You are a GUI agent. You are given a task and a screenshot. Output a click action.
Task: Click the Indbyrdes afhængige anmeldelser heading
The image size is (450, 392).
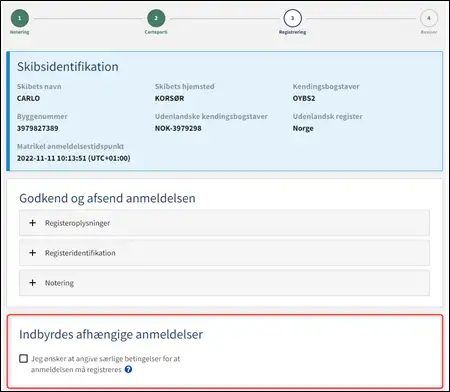pos(111,334)
